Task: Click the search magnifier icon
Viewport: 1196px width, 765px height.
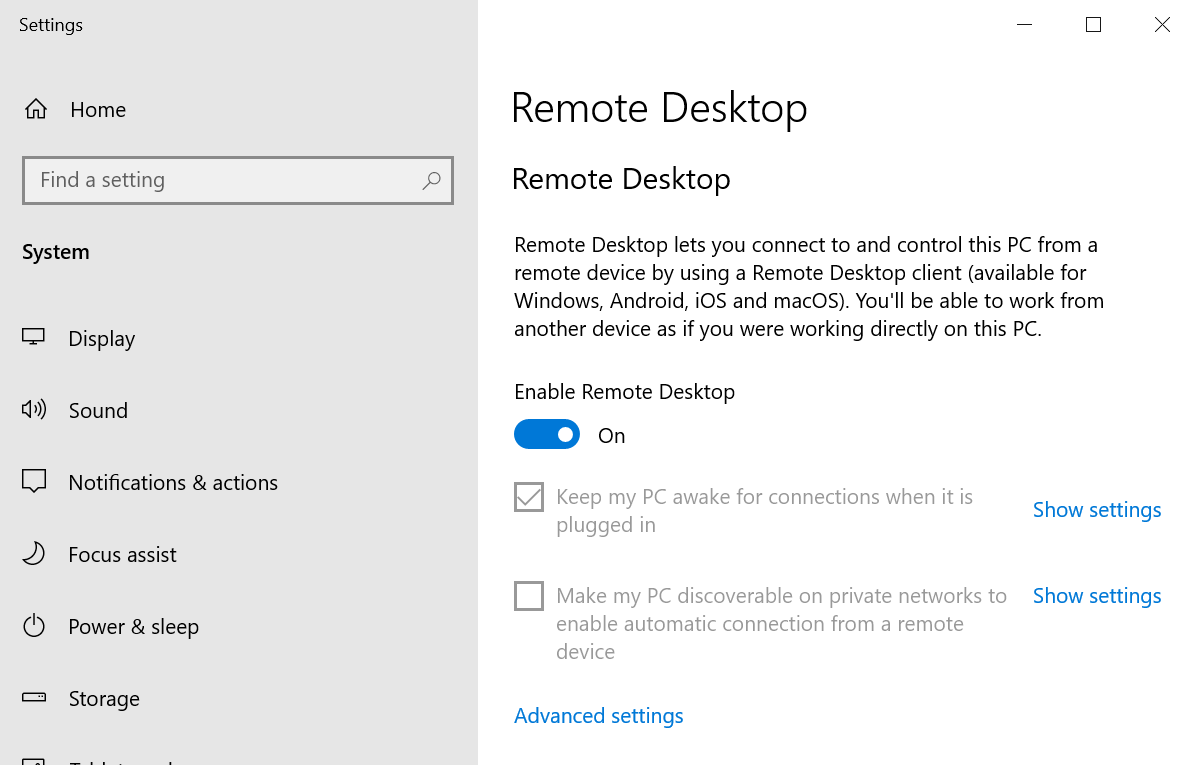Action: (431, 180)
